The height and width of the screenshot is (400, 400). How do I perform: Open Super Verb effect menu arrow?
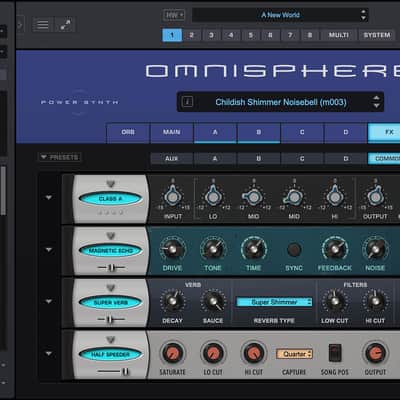coord(110,288)
